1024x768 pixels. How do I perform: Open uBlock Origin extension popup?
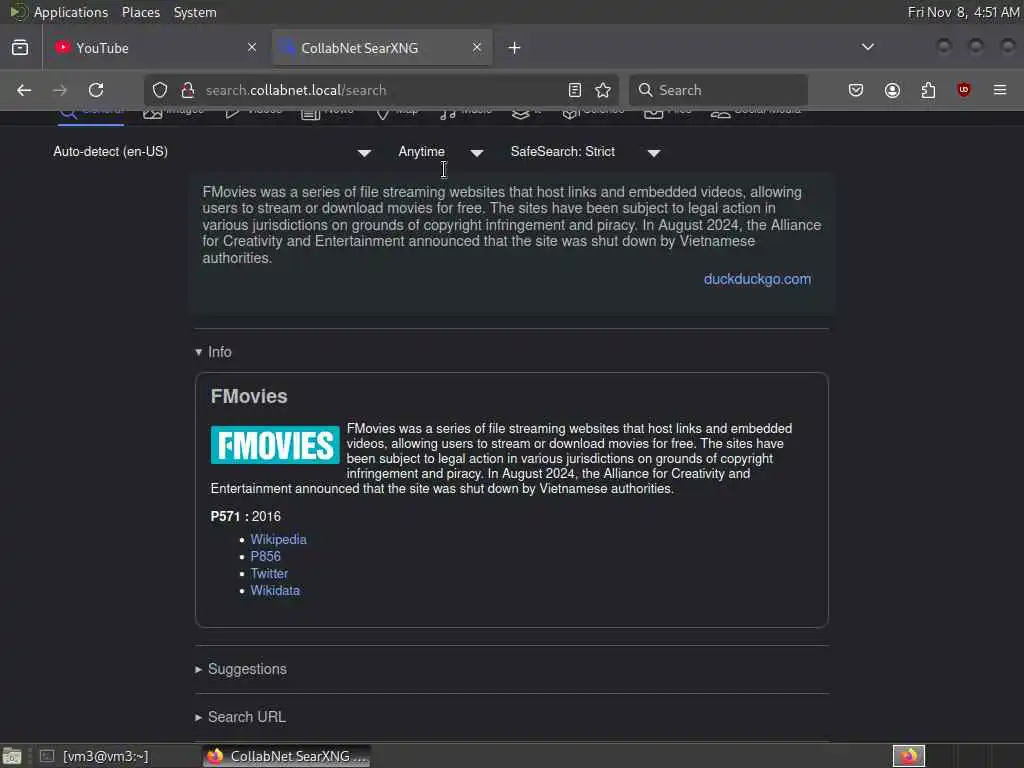pos(964,90)
